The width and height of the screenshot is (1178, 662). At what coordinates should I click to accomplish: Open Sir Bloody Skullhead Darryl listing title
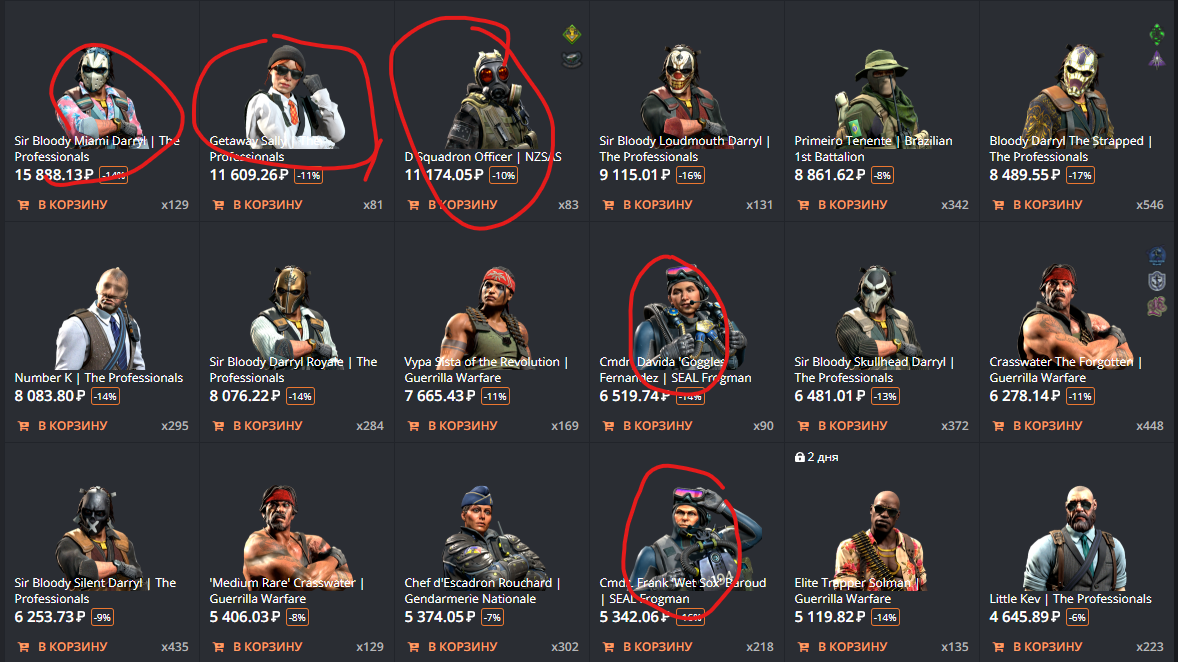[874, 370]
